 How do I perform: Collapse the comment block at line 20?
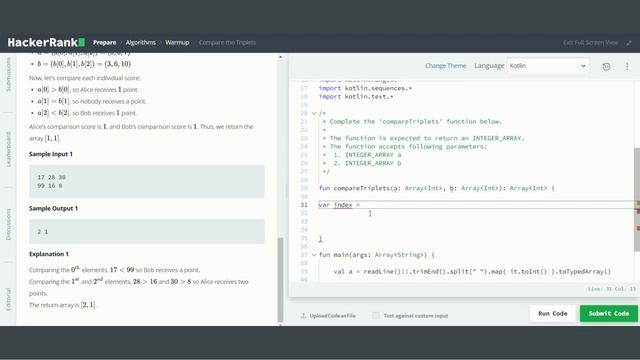point(314,113)
